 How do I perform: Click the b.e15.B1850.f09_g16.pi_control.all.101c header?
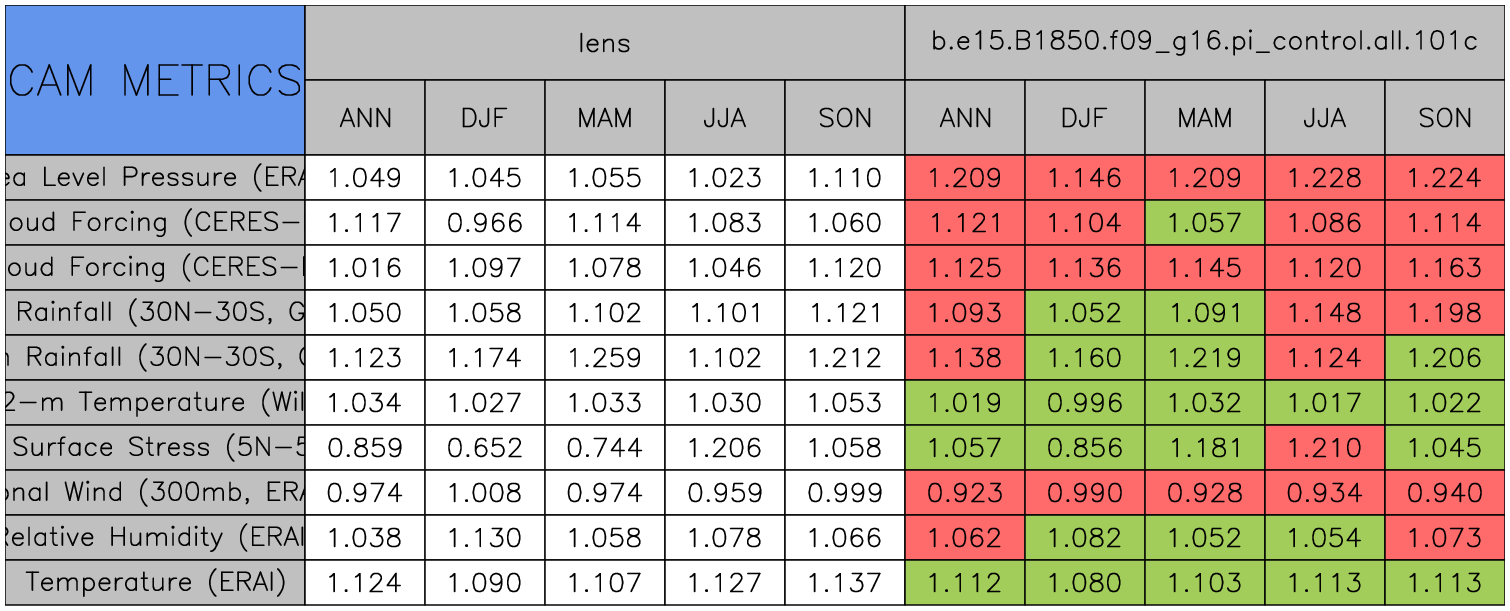coord(1205,43)
